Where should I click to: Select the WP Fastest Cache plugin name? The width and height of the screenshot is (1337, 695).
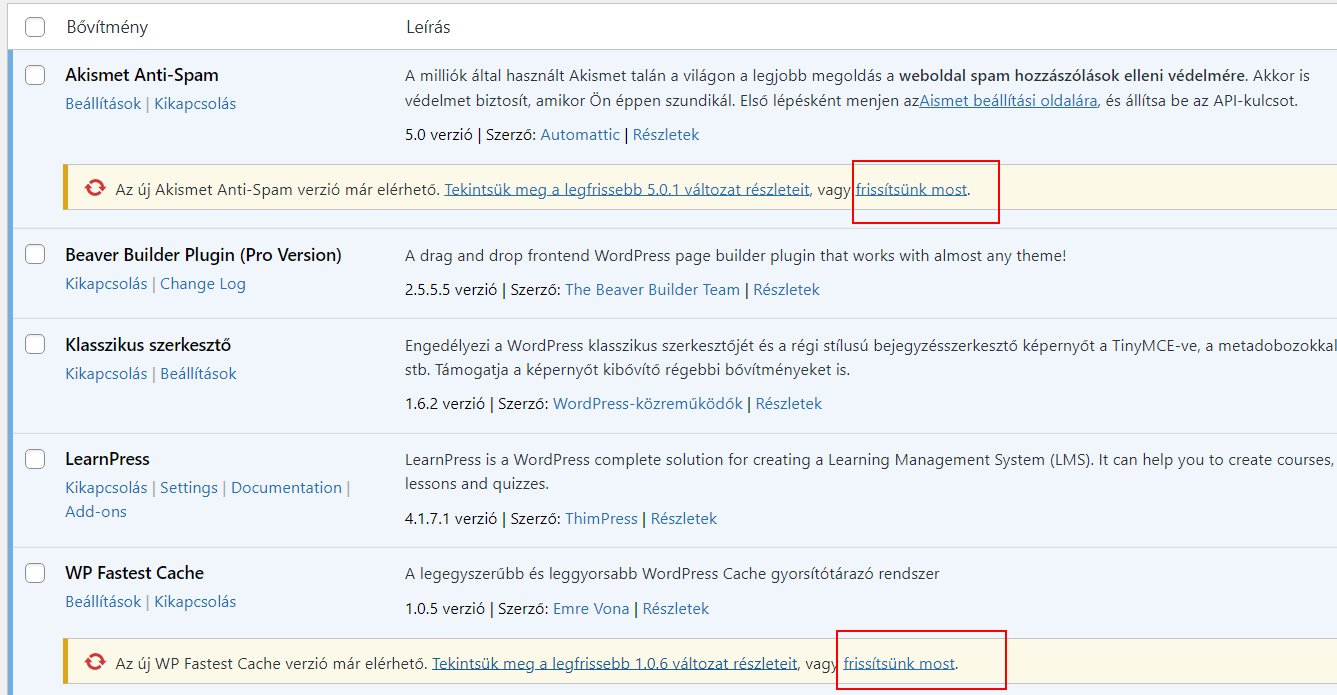click(x=134, y=573)
